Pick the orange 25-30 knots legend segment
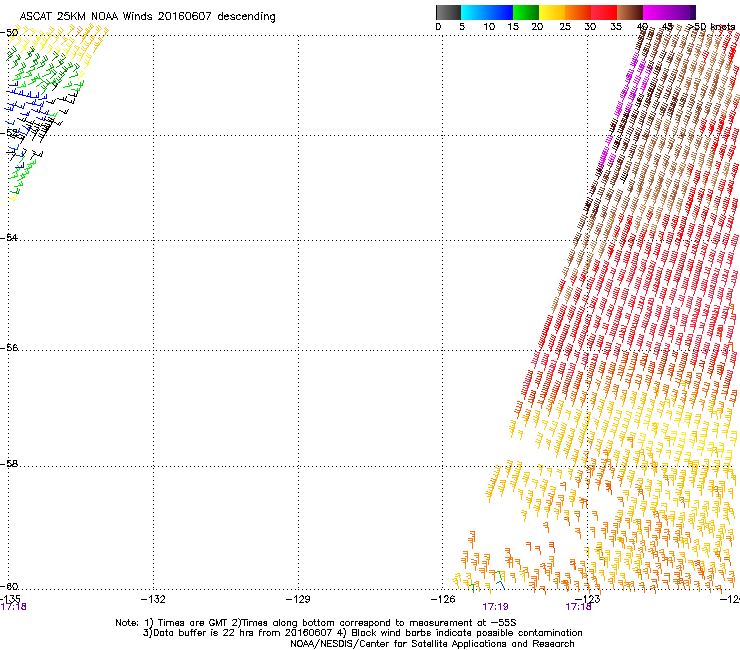740x650 pixels. pyautogui.click(x=578, y=12)
